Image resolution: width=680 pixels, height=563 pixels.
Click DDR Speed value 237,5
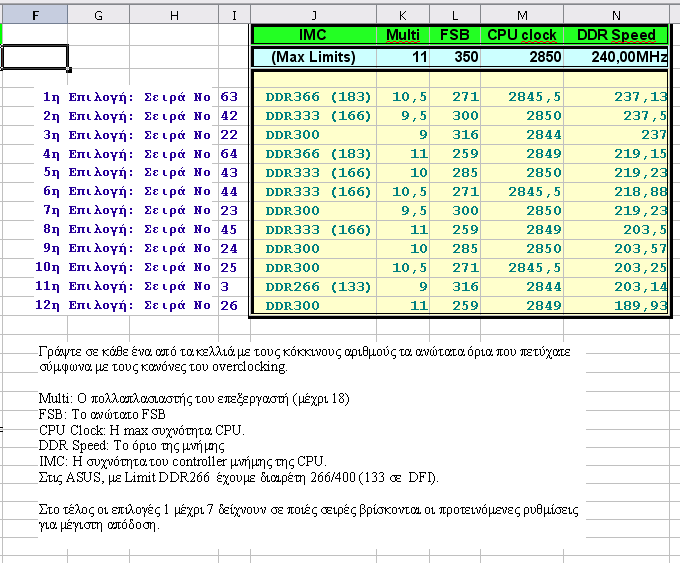pos(645,116)
